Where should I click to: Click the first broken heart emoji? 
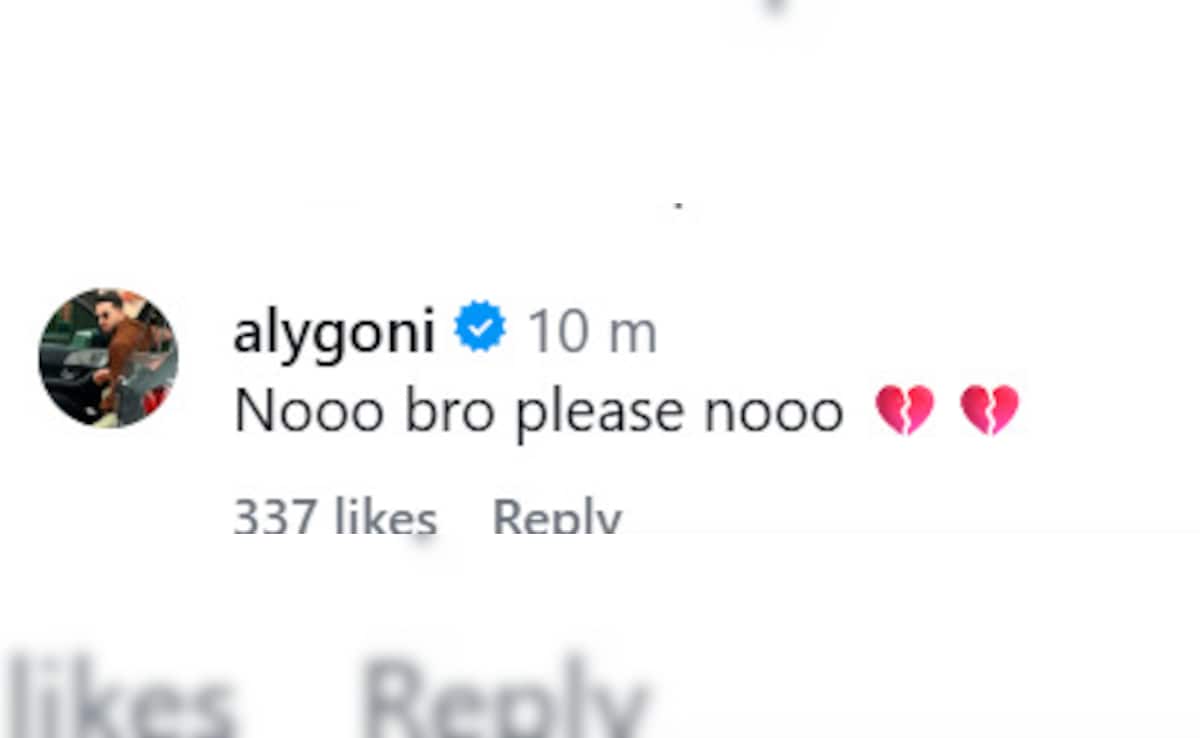click(x=904, y=410)
